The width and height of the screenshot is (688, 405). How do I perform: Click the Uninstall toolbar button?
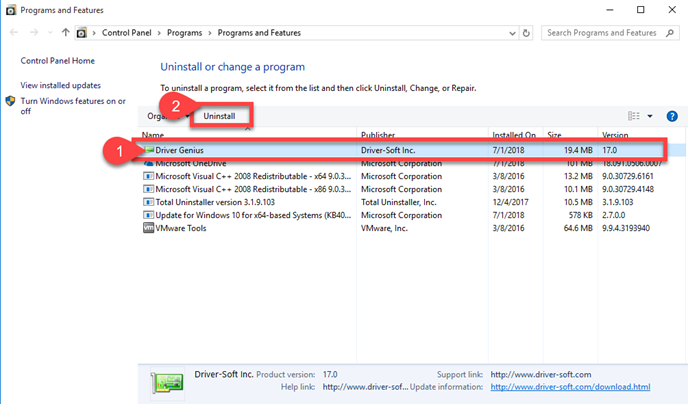click(219, 116)
